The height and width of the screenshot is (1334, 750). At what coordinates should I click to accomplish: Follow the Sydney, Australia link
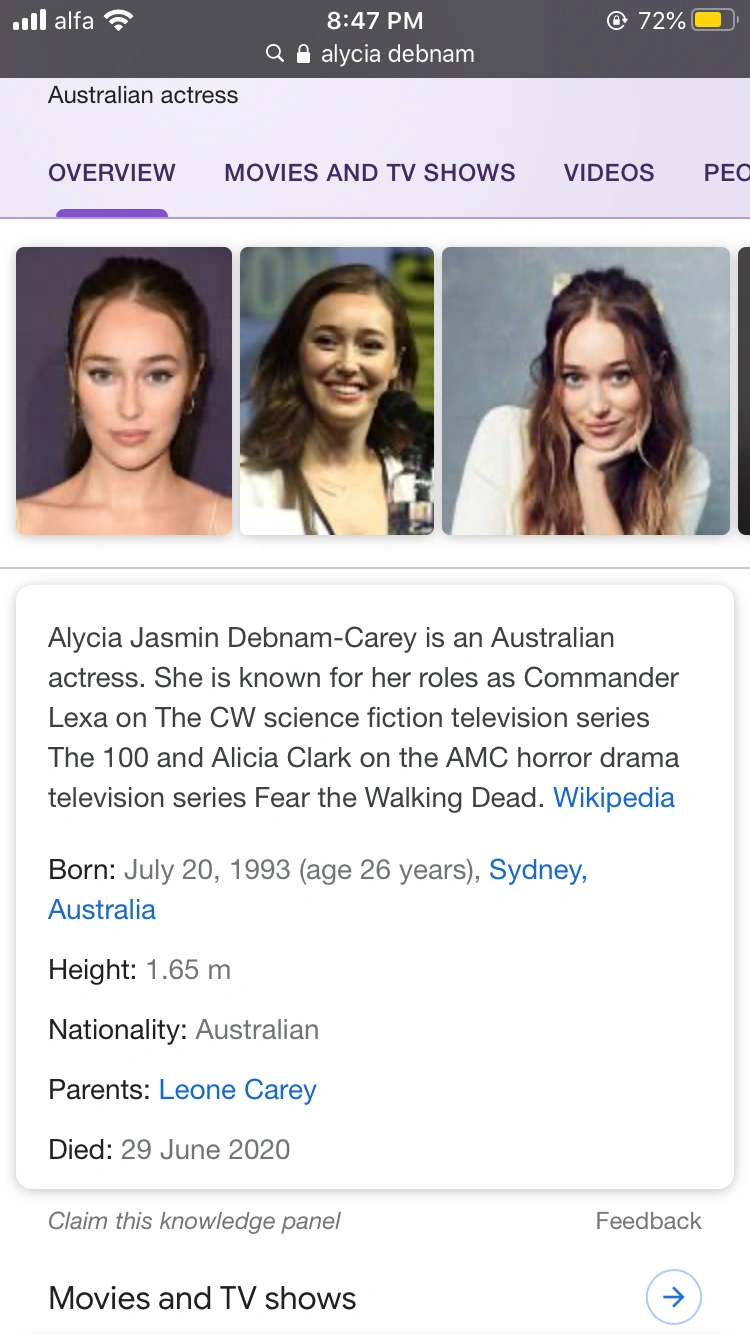click(318, 889)
